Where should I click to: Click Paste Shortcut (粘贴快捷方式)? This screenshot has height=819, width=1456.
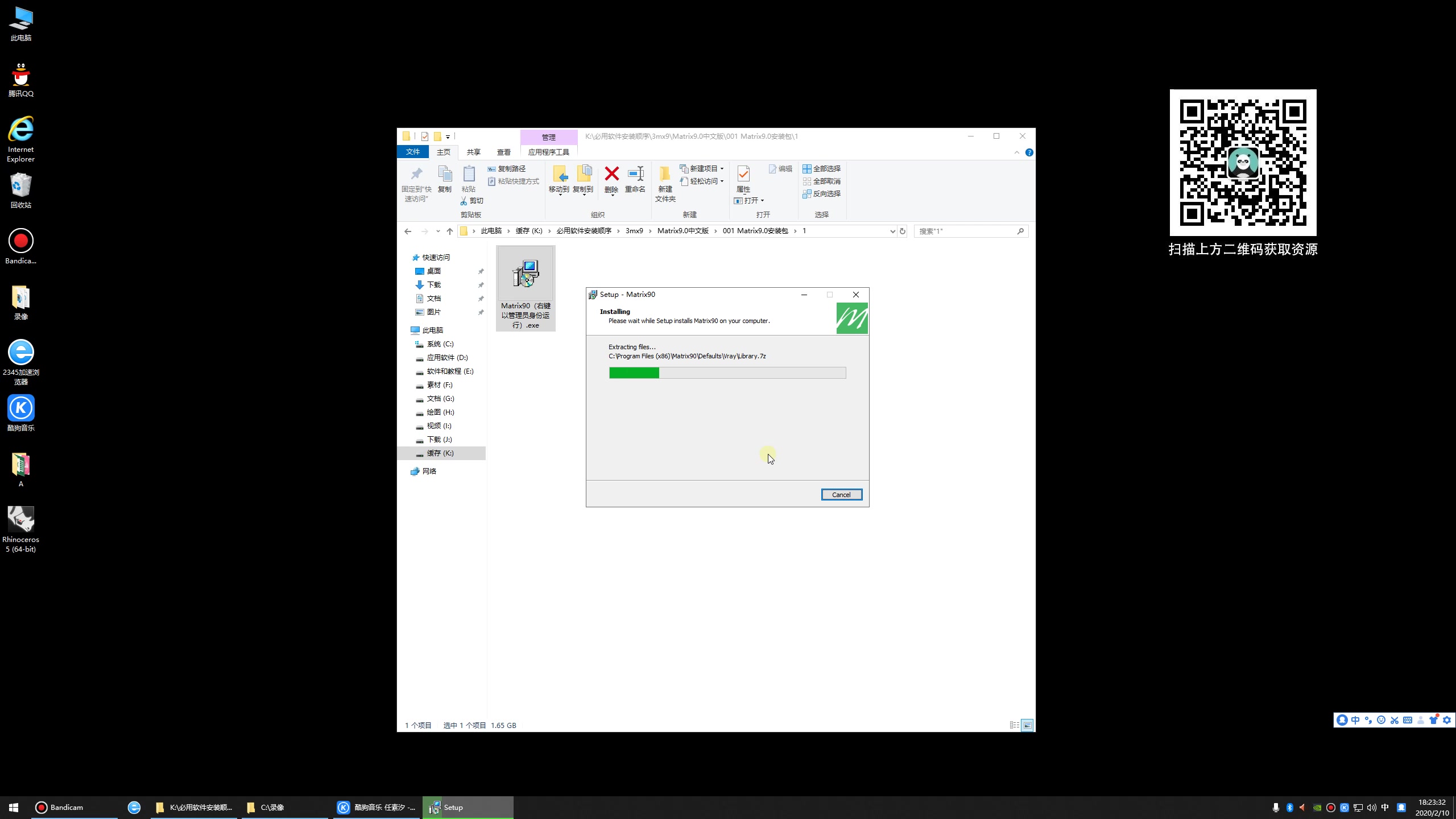coord(513,181)
